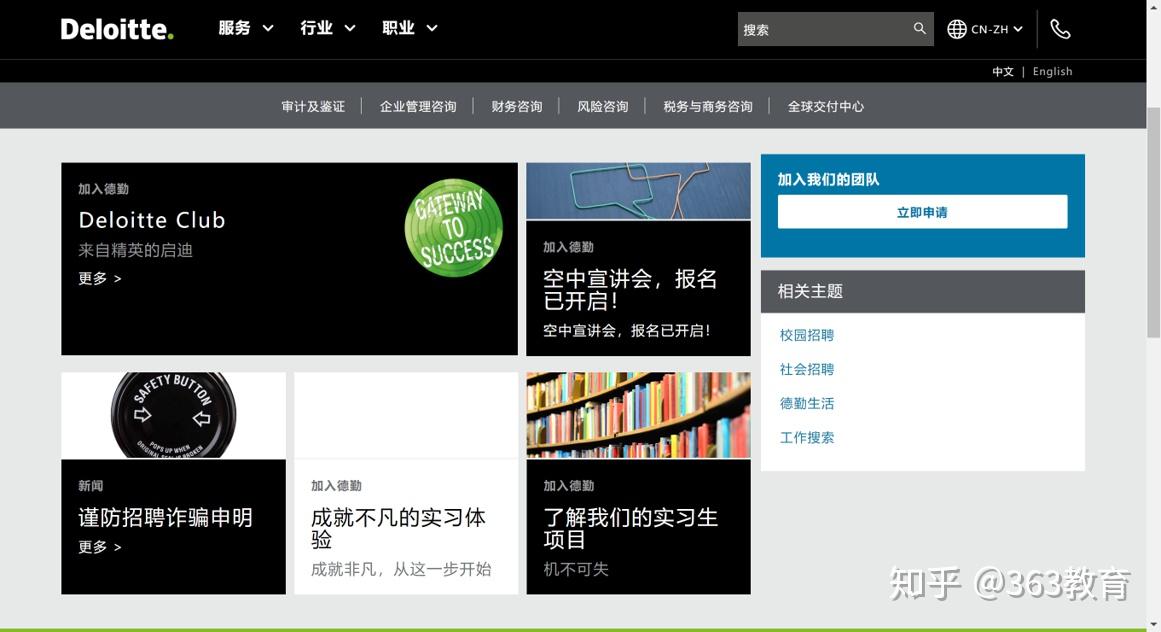Expand the 服务 menu chevron
Viewport: 1161px width, 632px height.
pyautogui.click(x=268, y=28)
